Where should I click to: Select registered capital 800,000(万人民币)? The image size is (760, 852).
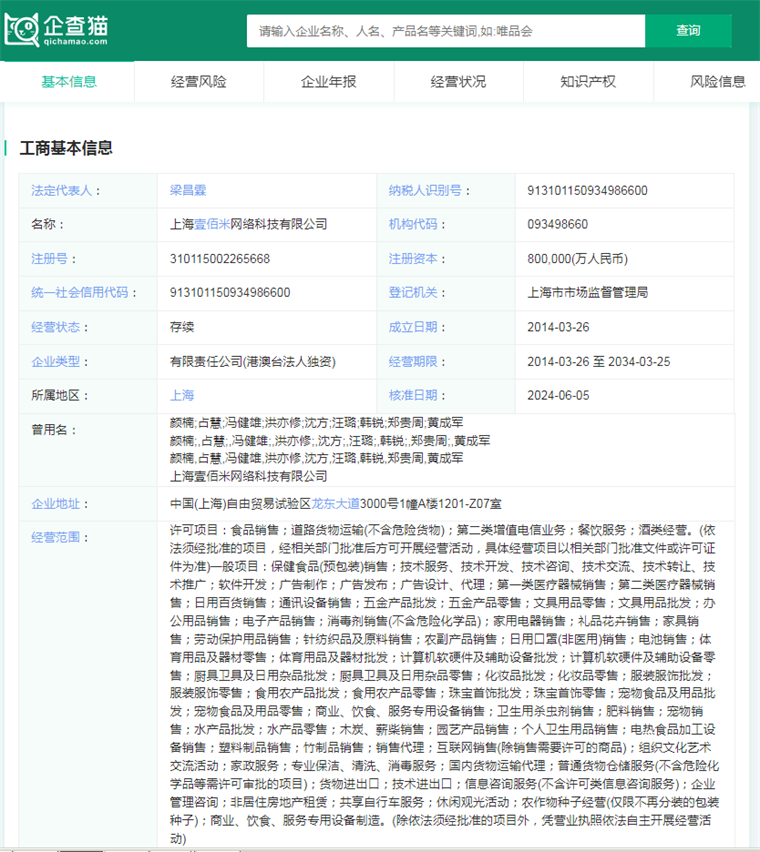click(577, 259)
